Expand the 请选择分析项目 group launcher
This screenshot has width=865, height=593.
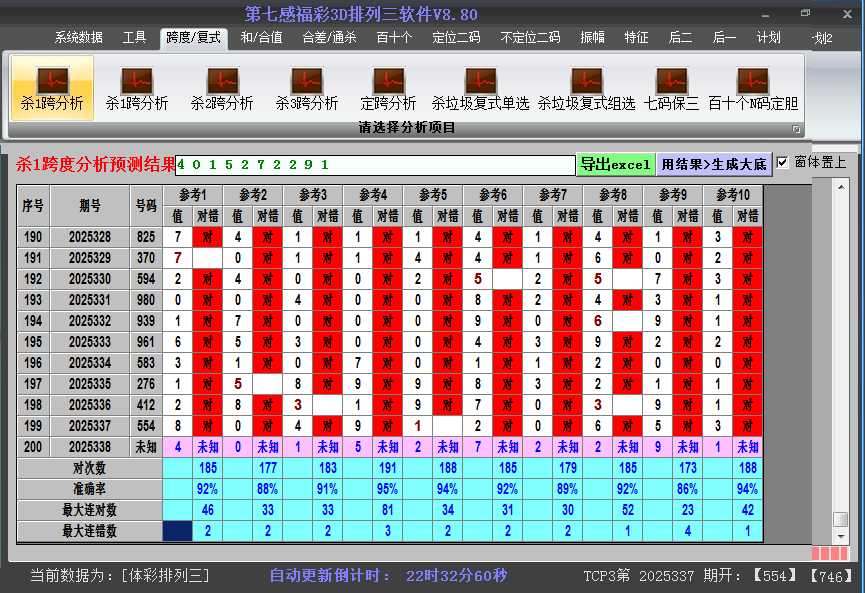click(x=797, y=129)
